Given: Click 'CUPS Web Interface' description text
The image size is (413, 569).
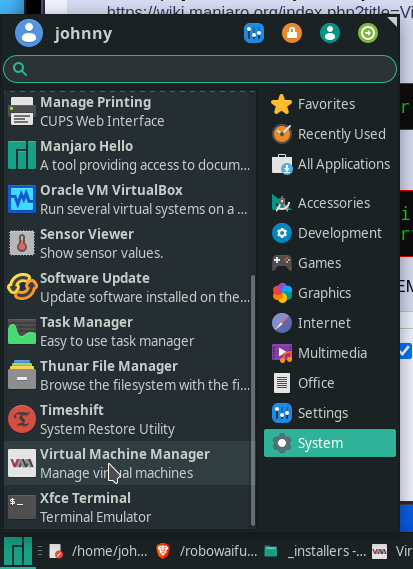Looking at the screenshot, I should tap(102, 121).
